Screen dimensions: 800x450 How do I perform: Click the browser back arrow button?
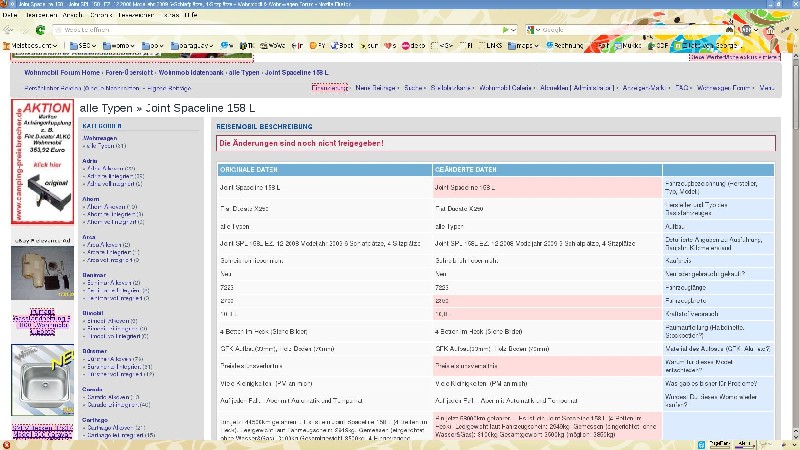point(8,30)
